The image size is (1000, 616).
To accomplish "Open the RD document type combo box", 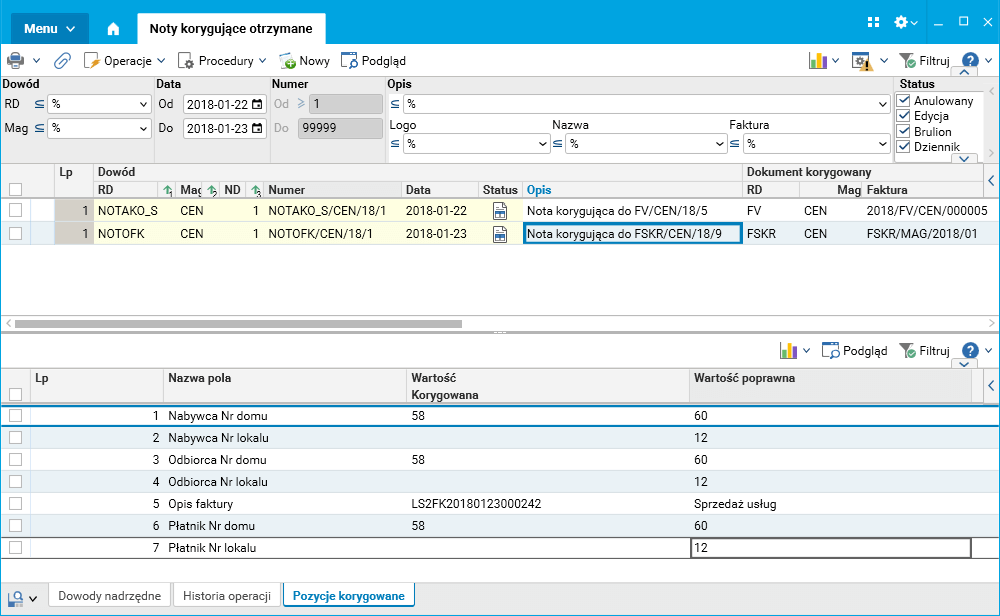I will [99, 103].
